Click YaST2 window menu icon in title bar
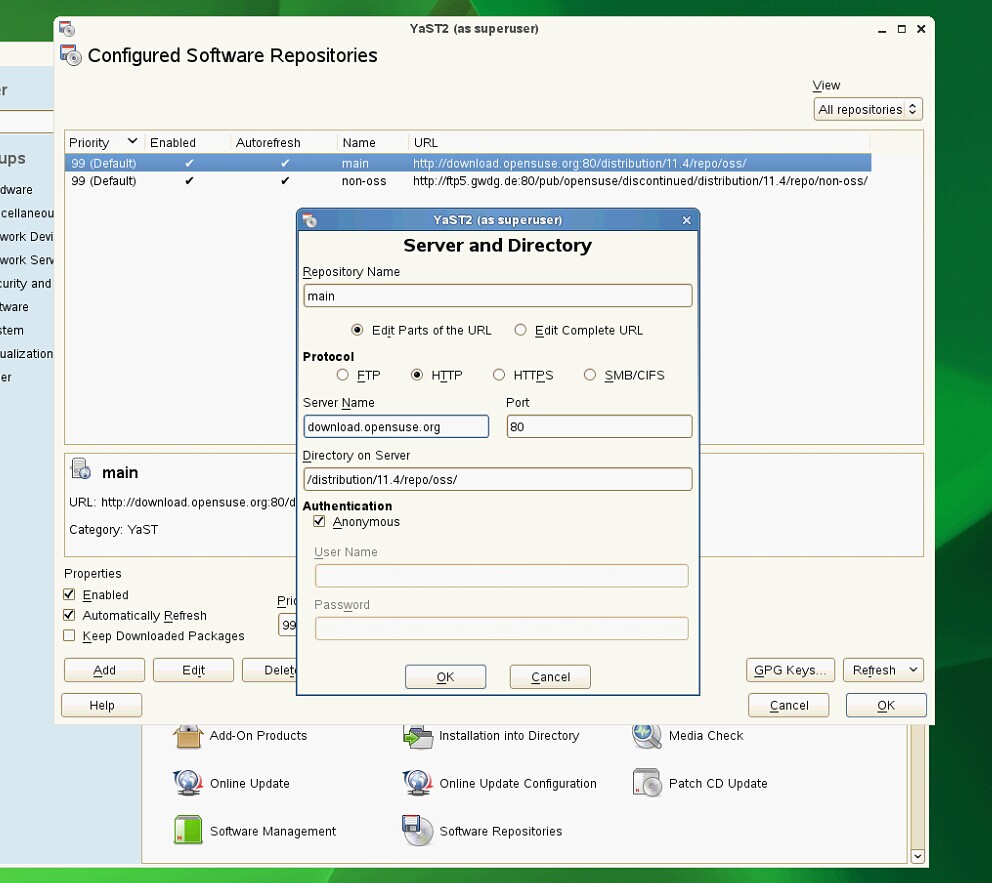992x883 pixels. point(67,28)
